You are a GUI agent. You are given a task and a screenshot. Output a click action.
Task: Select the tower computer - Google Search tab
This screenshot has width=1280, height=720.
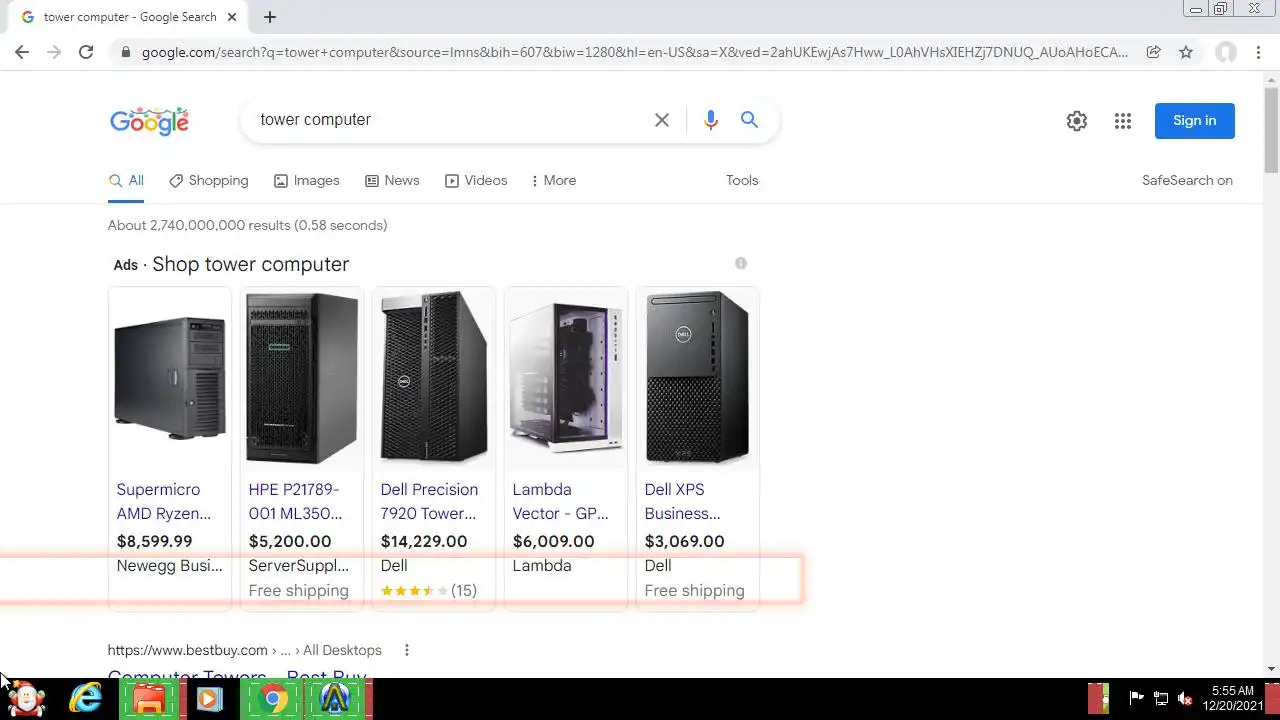[x=130, y=17]
